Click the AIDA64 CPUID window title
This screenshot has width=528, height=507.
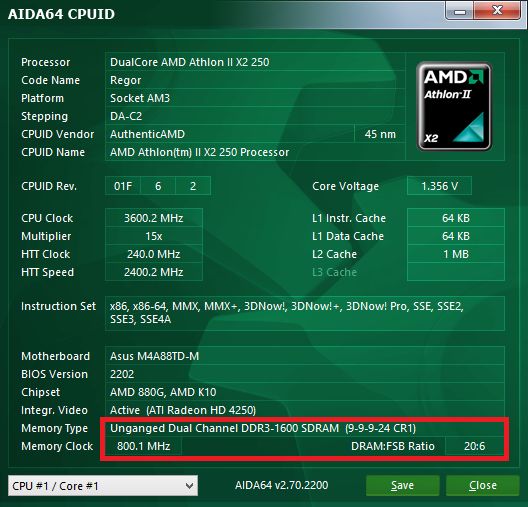point(61,14)
